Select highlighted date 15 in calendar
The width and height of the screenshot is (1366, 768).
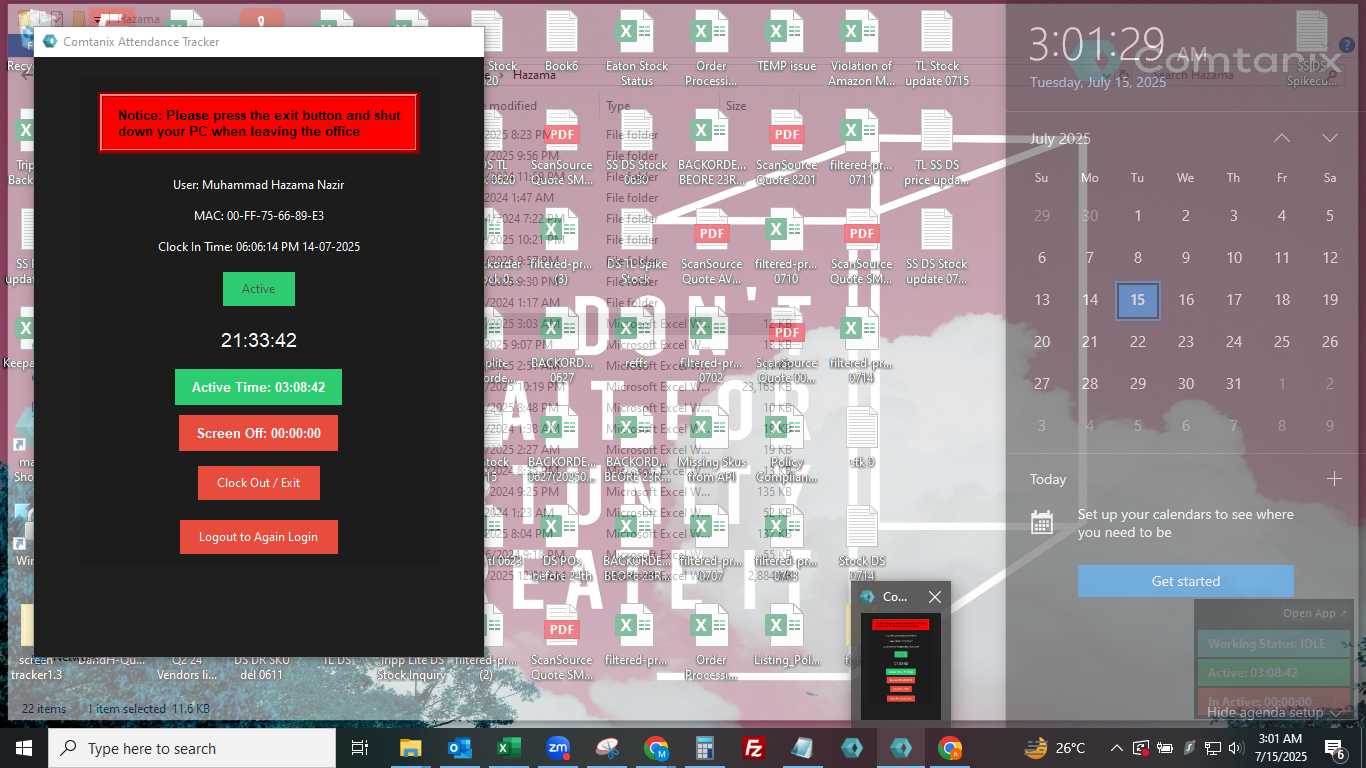(x=1138, y=300)
